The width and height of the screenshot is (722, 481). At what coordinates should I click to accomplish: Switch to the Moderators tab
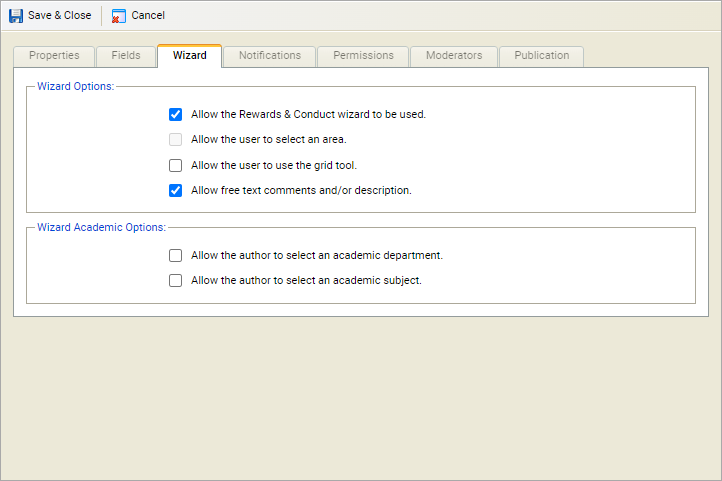[x=454, y=56]
